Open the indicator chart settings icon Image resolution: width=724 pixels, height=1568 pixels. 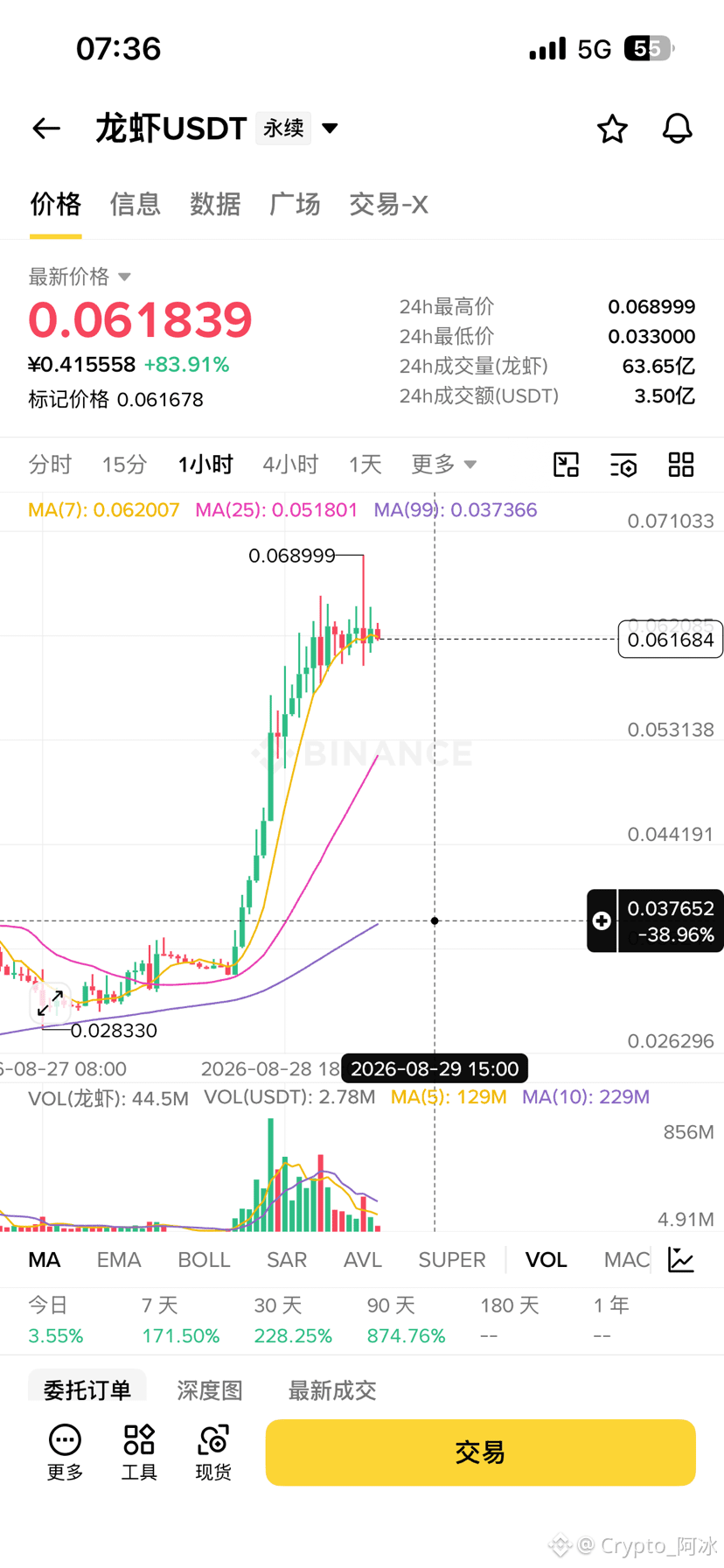(x=681, y=1259)
